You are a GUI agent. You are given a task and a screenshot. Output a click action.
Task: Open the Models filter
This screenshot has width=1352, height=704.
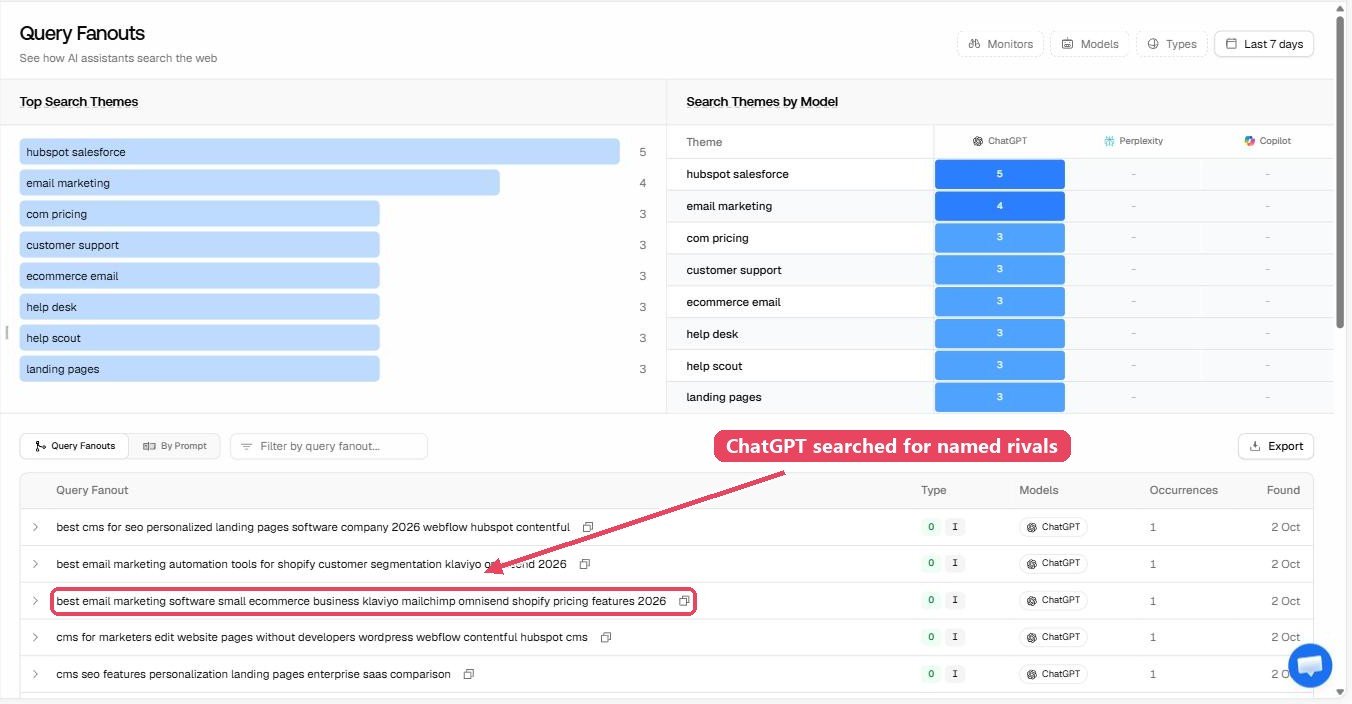pyautogui.click(x=1090, y=44)
